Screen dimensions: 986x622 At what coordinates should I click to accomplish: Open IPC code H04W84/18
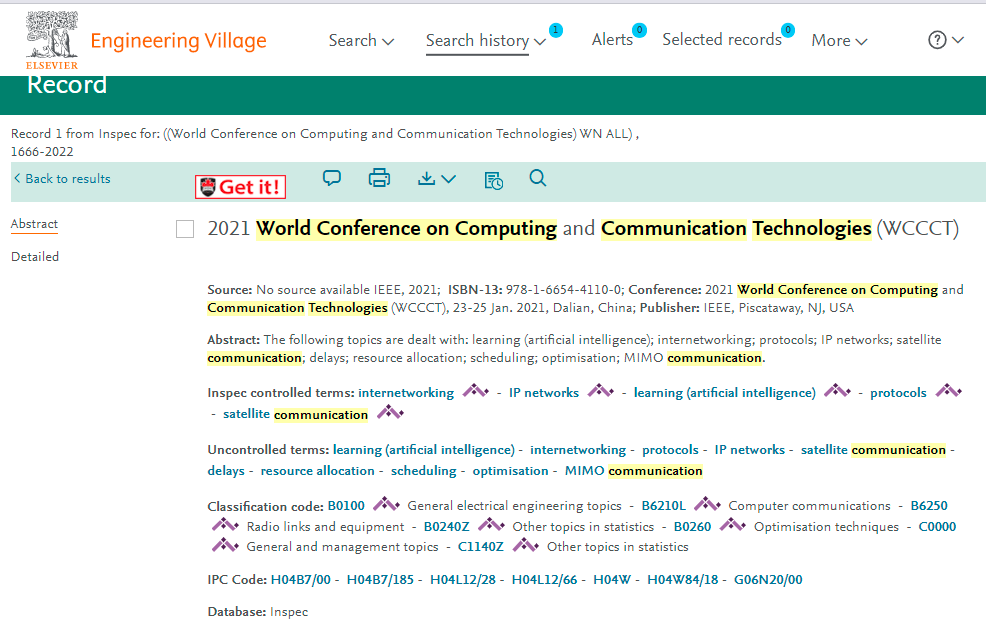pyautogui.click(x=683, y=580)
